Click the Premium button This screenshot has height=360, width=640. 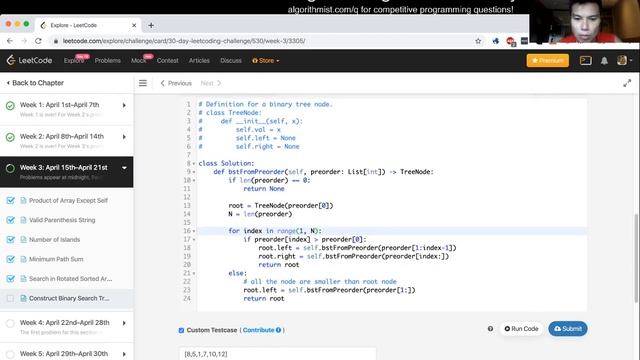tap(547, 60)
